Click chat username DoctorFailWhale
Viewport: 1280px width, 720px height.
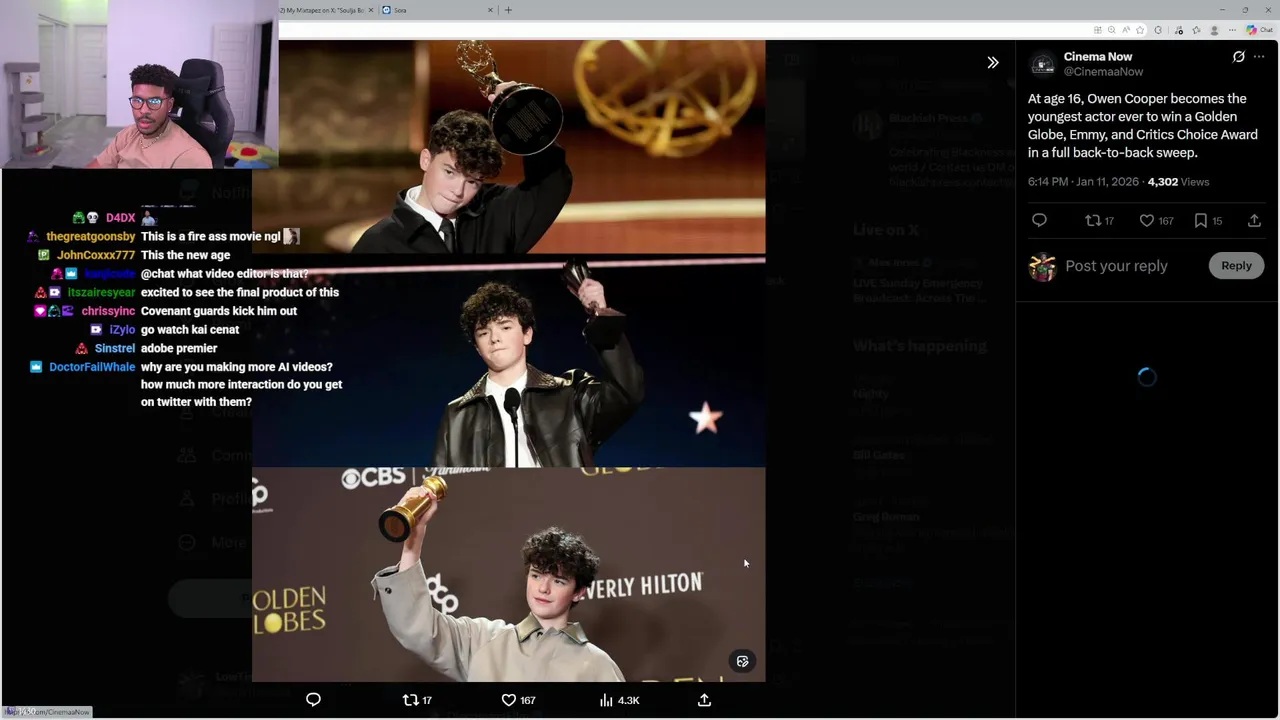tap(92, 367)
